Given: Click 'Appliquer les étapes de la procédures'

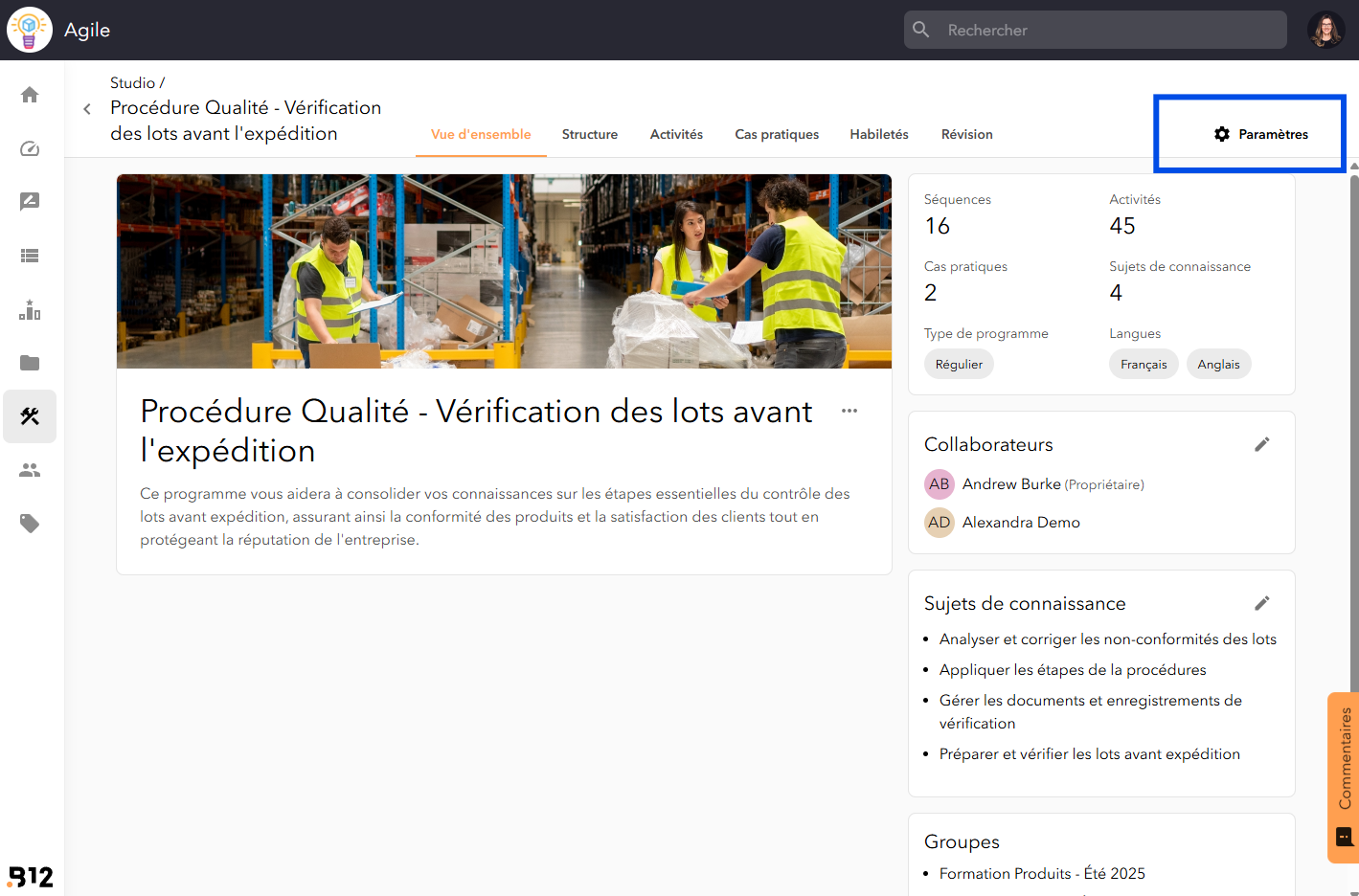Looking at the screenshot, I should click(x=1073, y=670).
